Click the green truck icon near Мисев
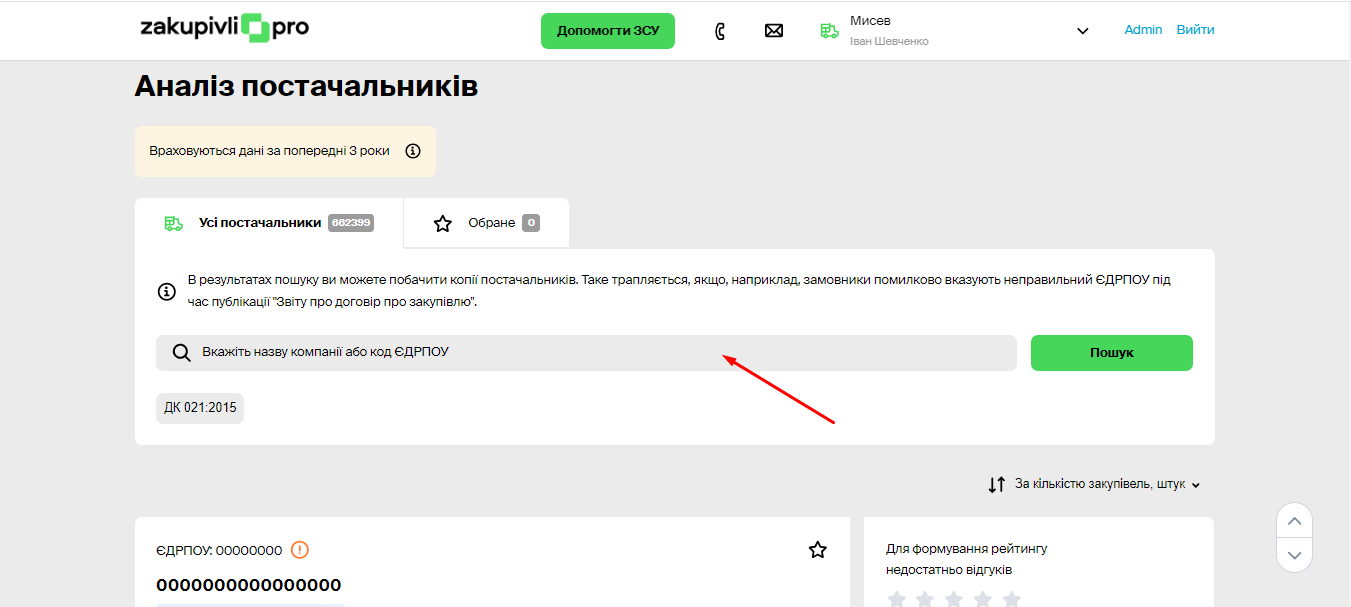 pyautogui.click(x=829, y=31)
